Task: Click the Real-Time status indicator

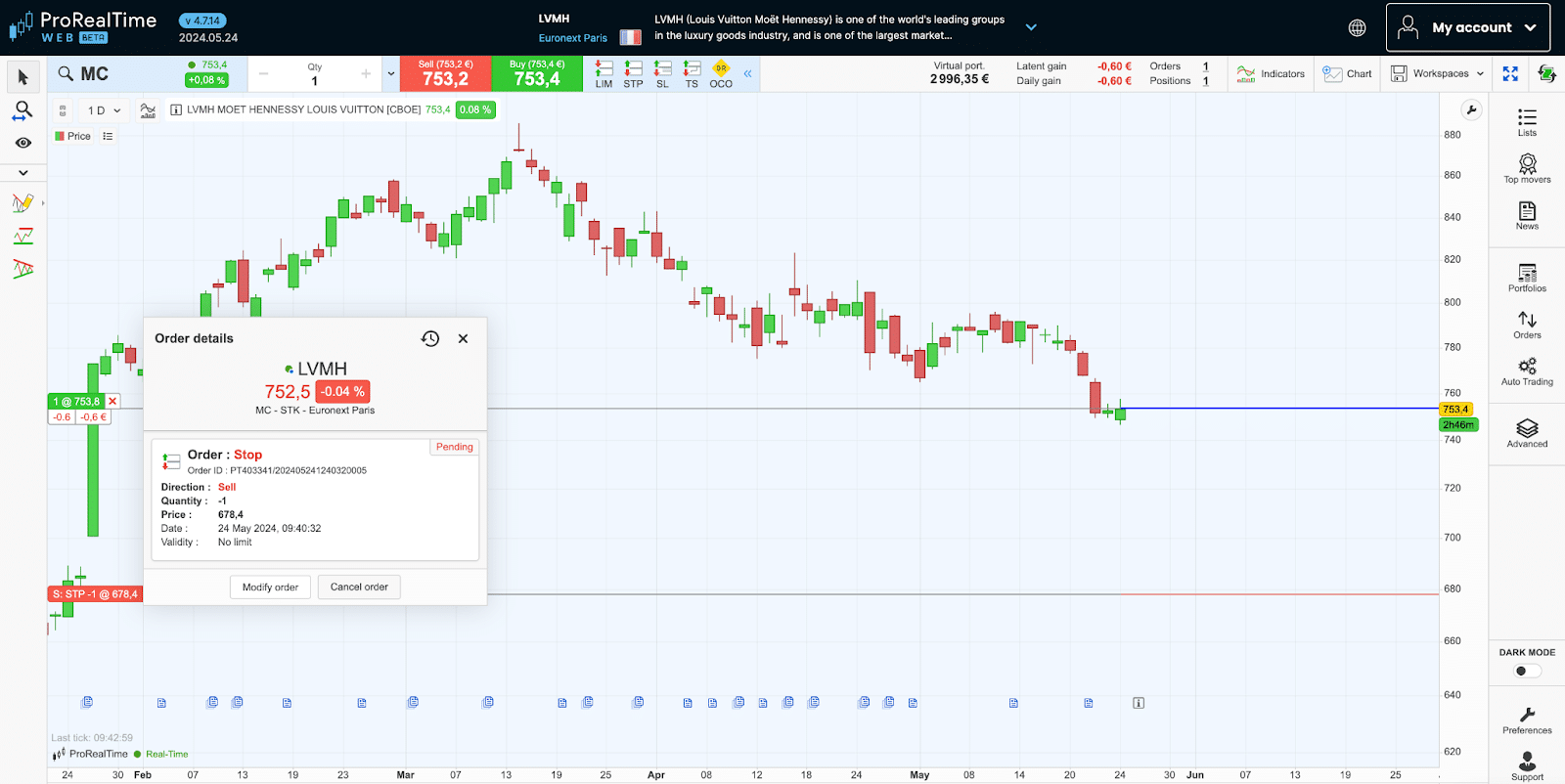Action: (161, 754)
